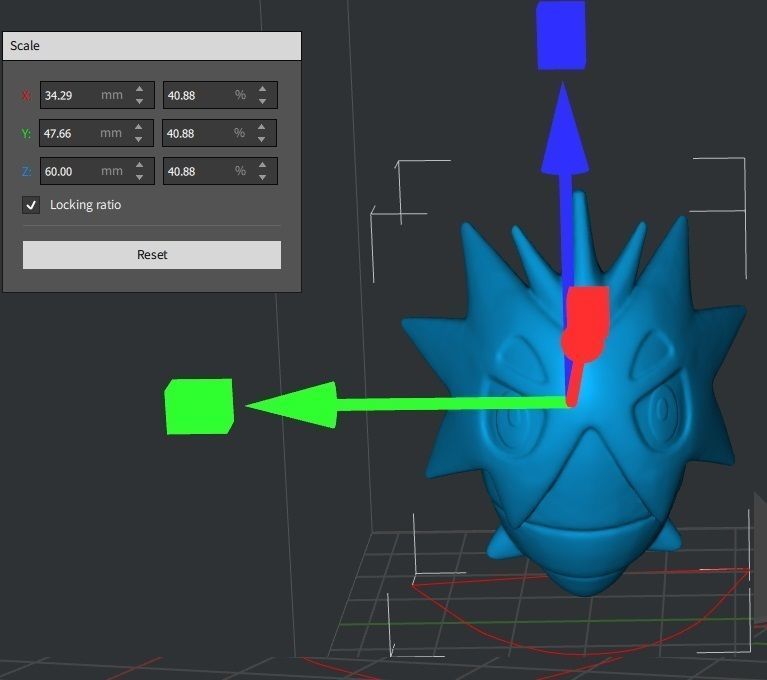
Task: Click the Reset button in Scale panel
Action: [x=152, y=254]
